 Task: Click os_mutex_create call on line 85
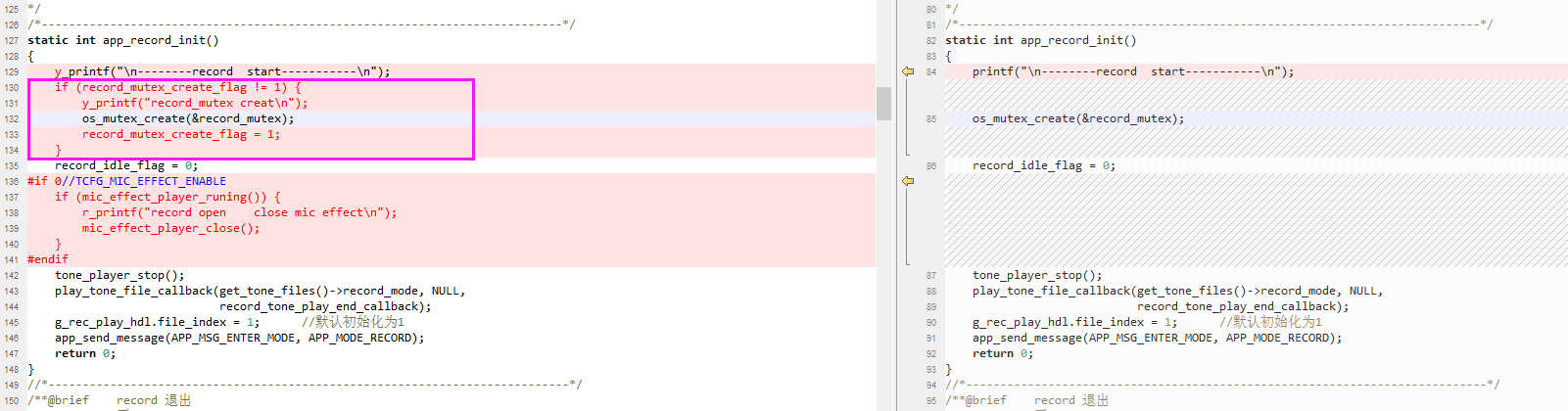(1078, 118)
